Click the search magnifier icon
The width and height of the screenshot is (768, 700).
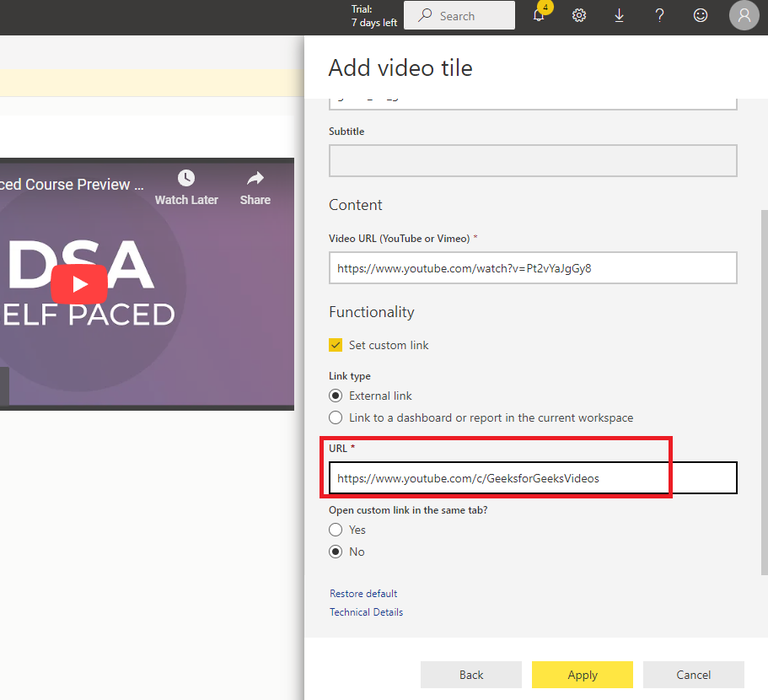coord(425,15)
